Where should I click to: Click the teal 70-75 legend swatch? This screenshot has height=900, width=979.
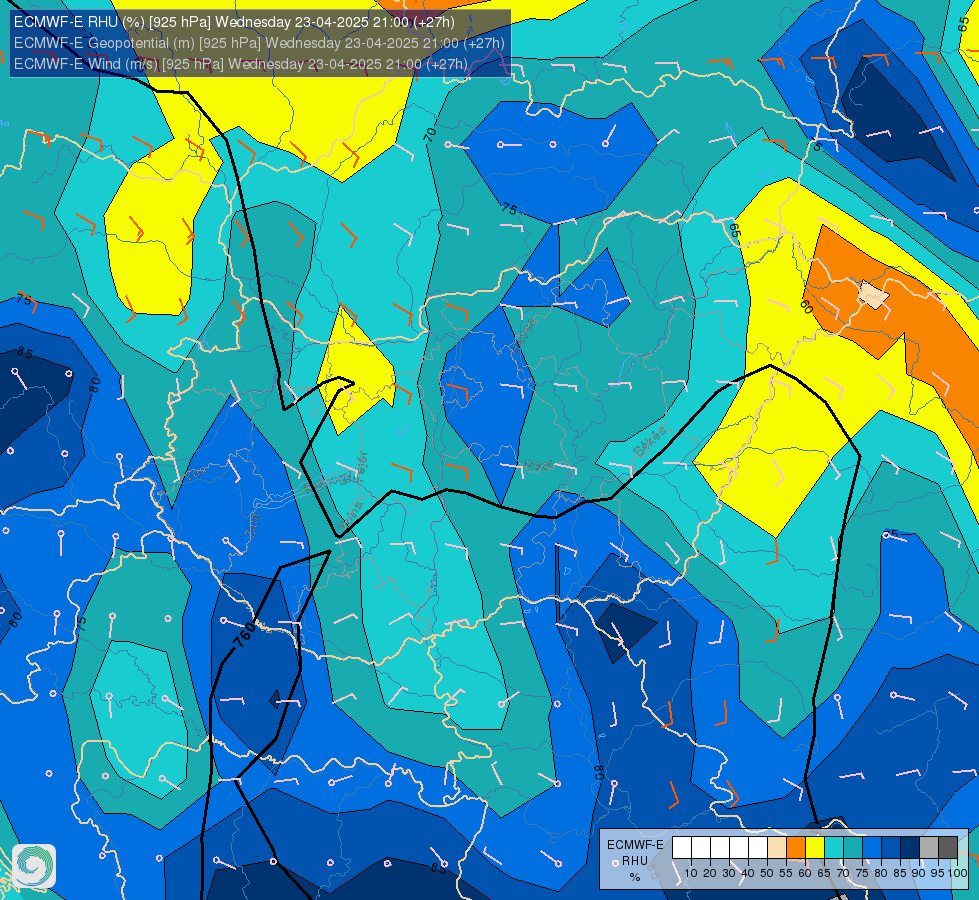[853, 848]
